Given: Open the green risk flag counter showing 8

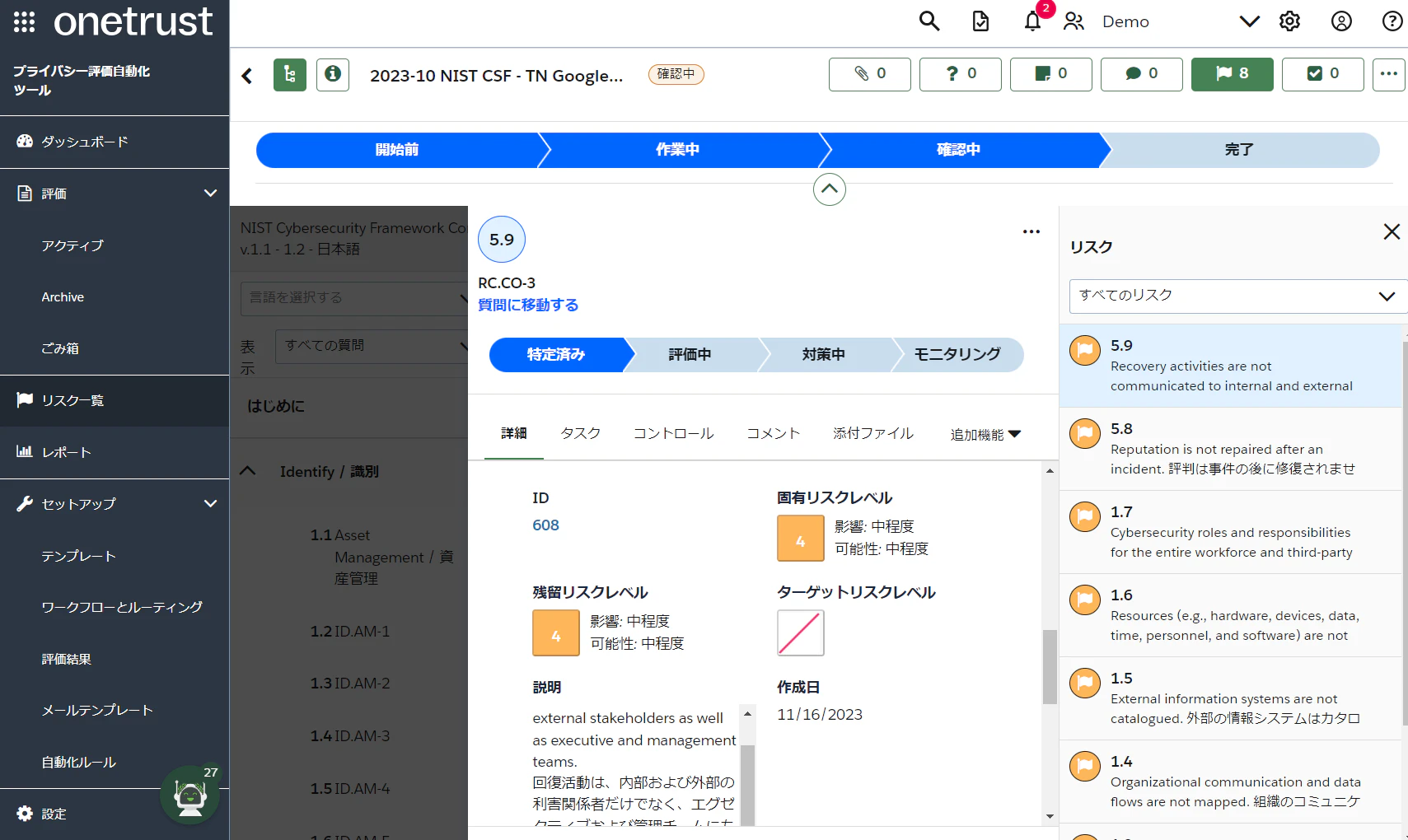Looking at the screenshot, I should 1233,74.
